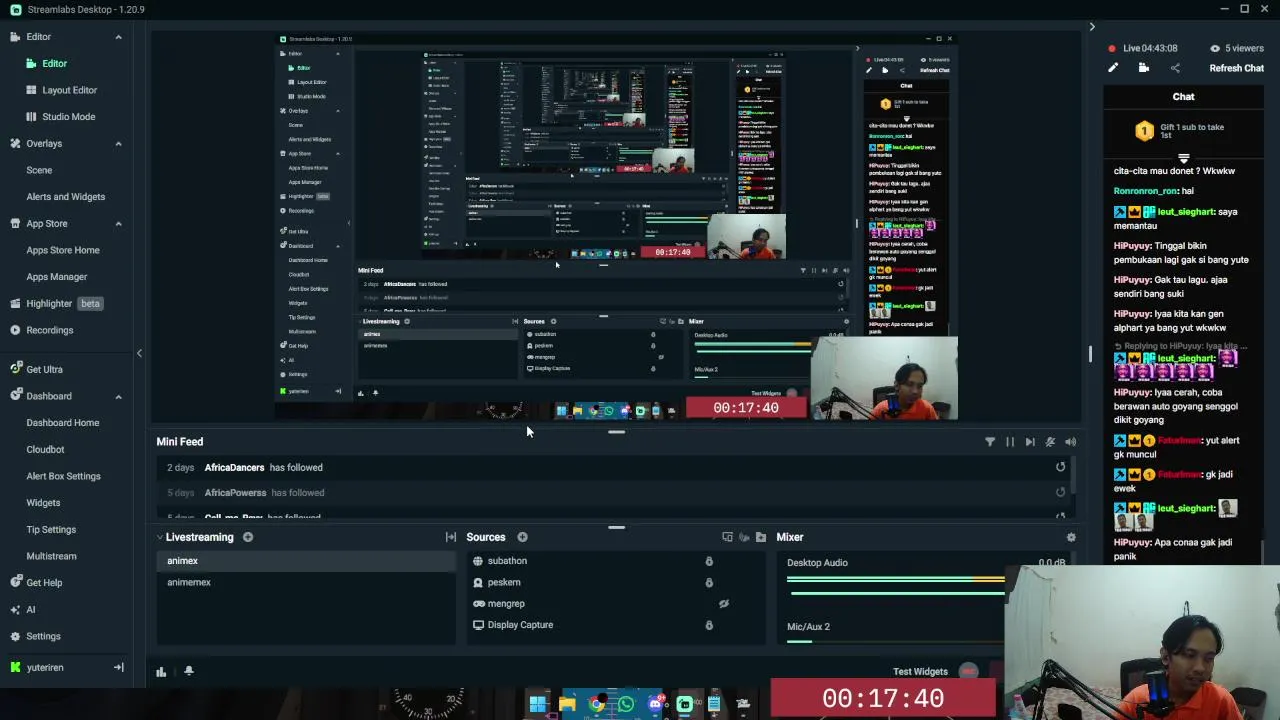Show the hidden mengrep source
The height and width of the screenshot is (720, 1280).
pos(724,604)
